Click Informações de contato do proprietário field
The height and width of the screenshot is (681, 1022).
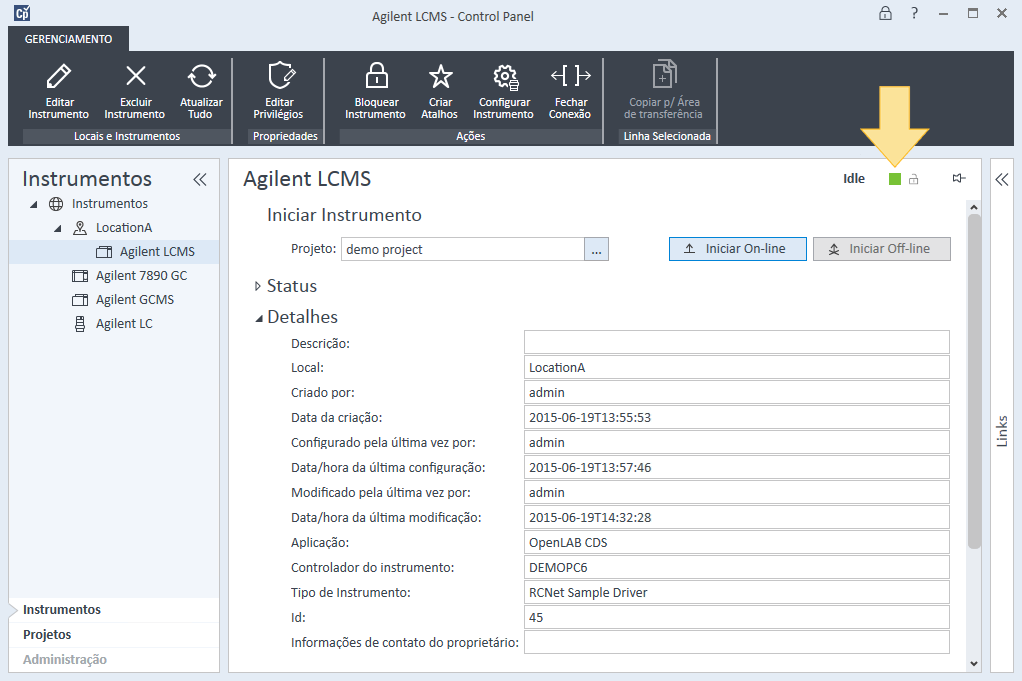[737, 643]
